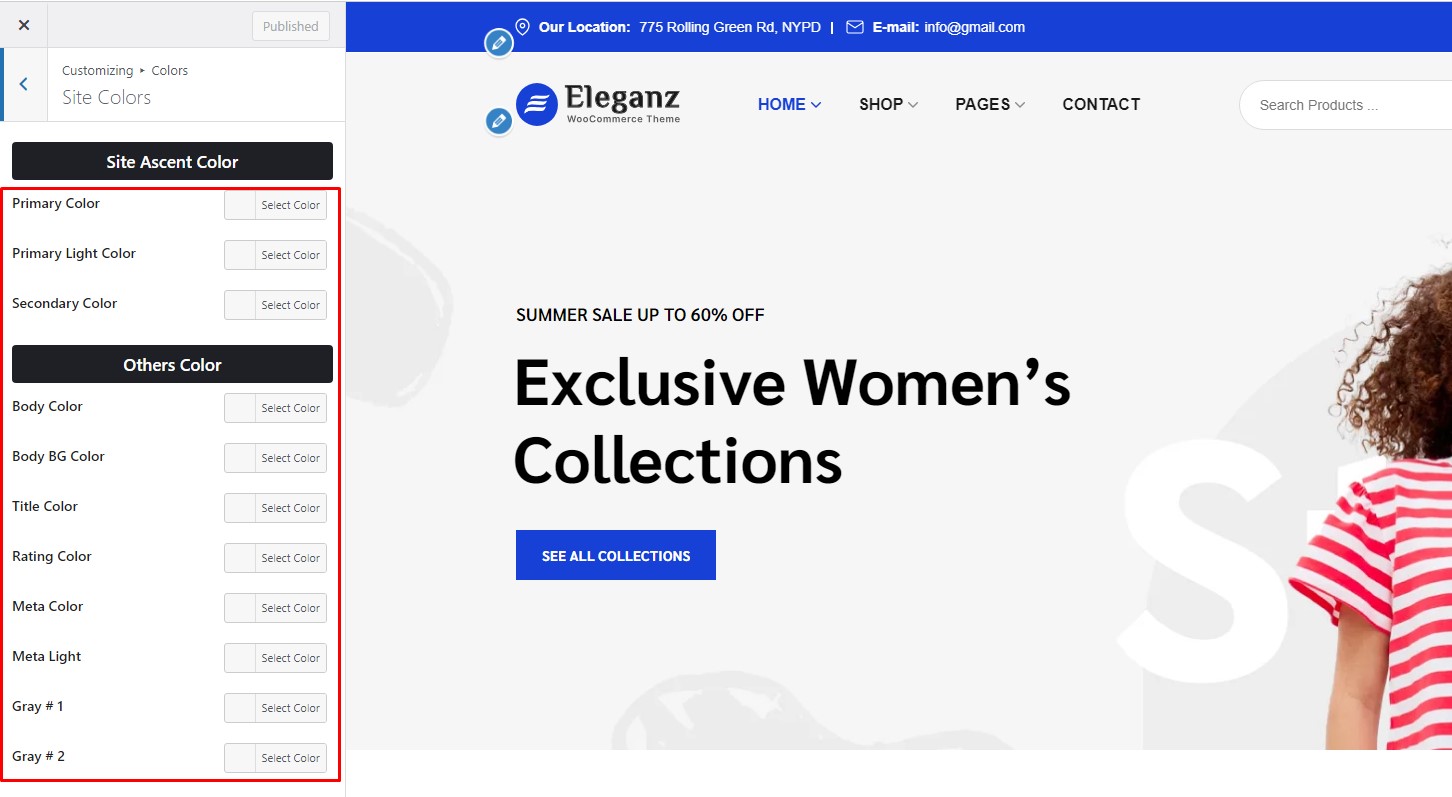Click the SUMMER SALE UP TO 60% OFF text
Image resolution: width=1452 pixels, height=797 pixels.
(640, 315)
